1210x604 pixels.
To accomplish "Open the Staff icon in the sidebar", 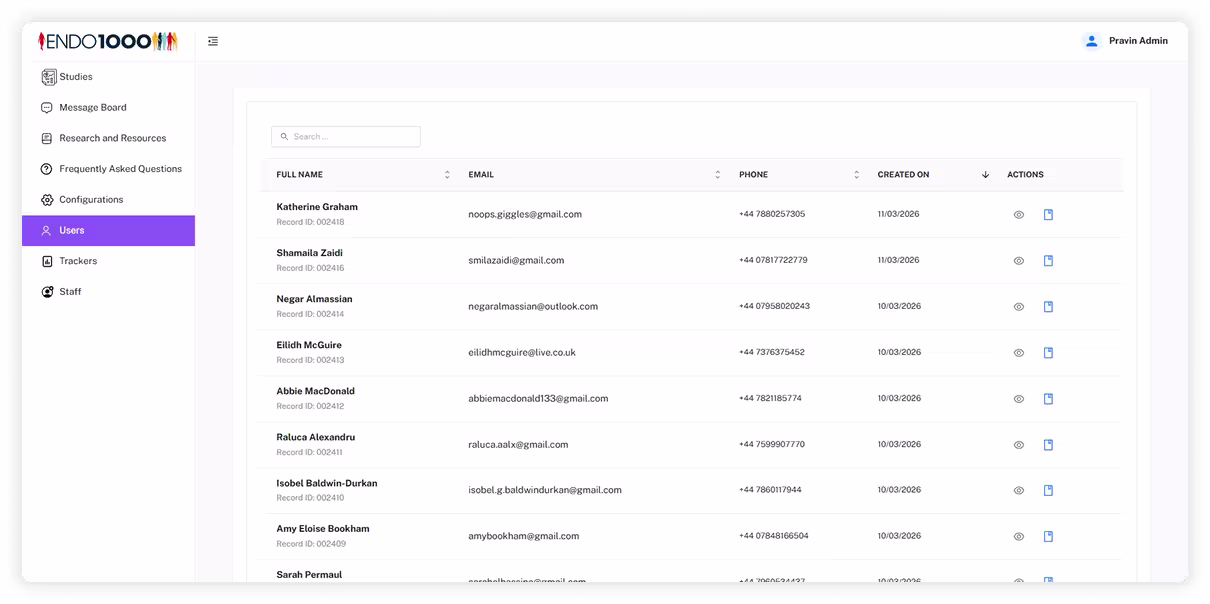I will click(46, 291).
